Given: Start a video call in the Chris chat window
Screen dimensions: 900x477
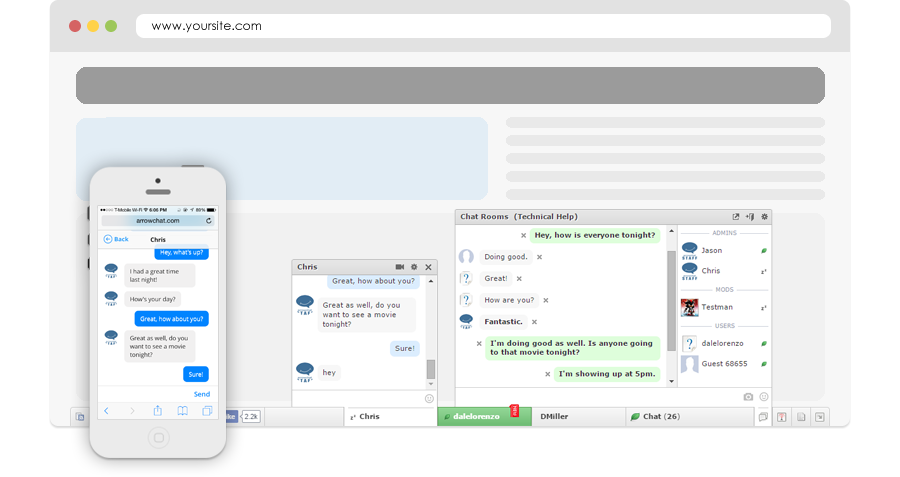Looking at the screenshot, I should click(399, 267).
